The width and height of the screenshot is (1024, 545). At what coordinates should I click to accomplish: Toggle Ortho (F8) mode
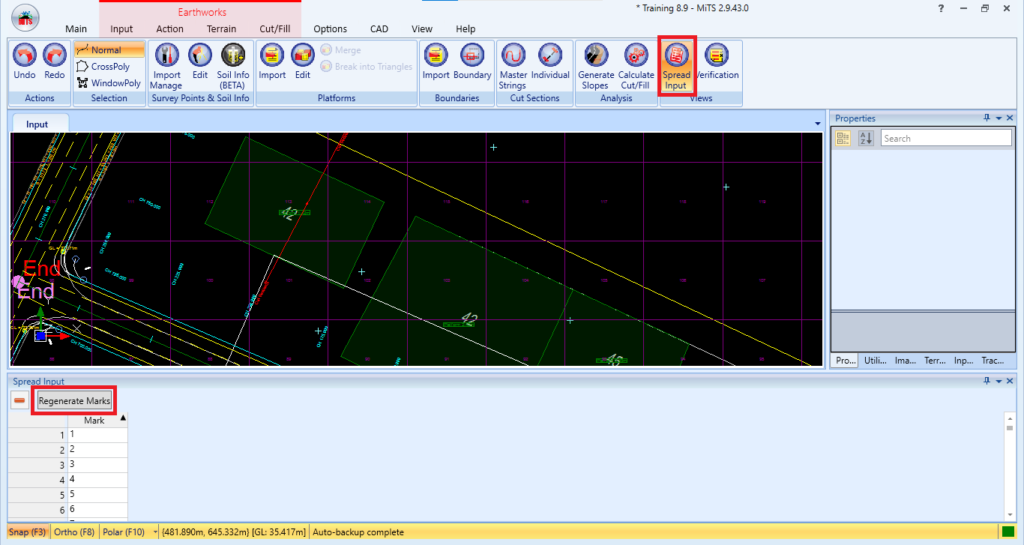point(74,532)
